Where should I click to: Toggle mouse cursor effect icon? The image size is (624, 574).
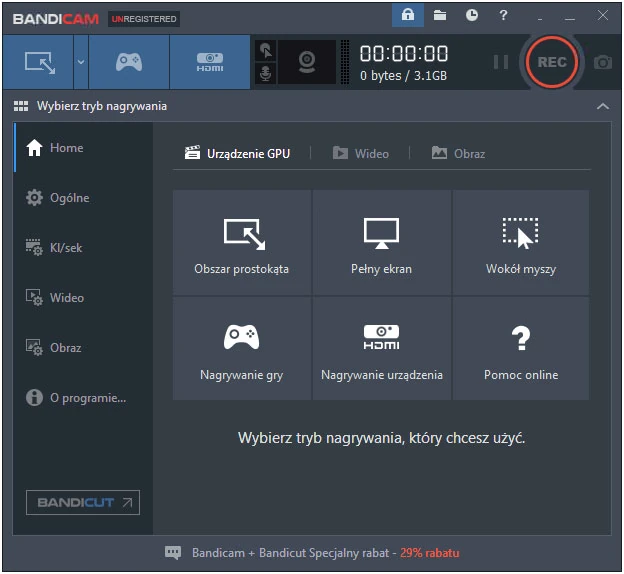[265, 51]
